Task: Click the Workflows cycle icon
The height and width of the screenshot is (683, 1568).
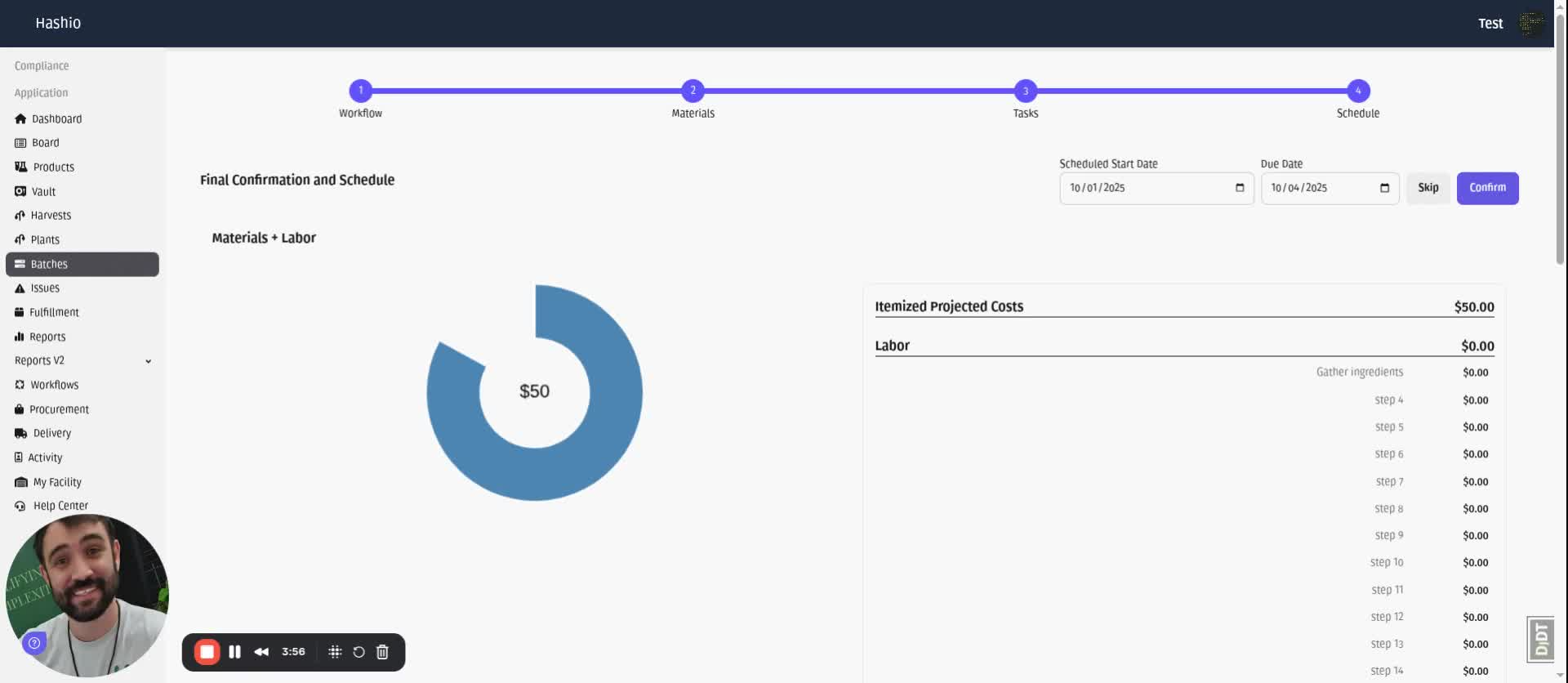Action: (x=20, y=385)
